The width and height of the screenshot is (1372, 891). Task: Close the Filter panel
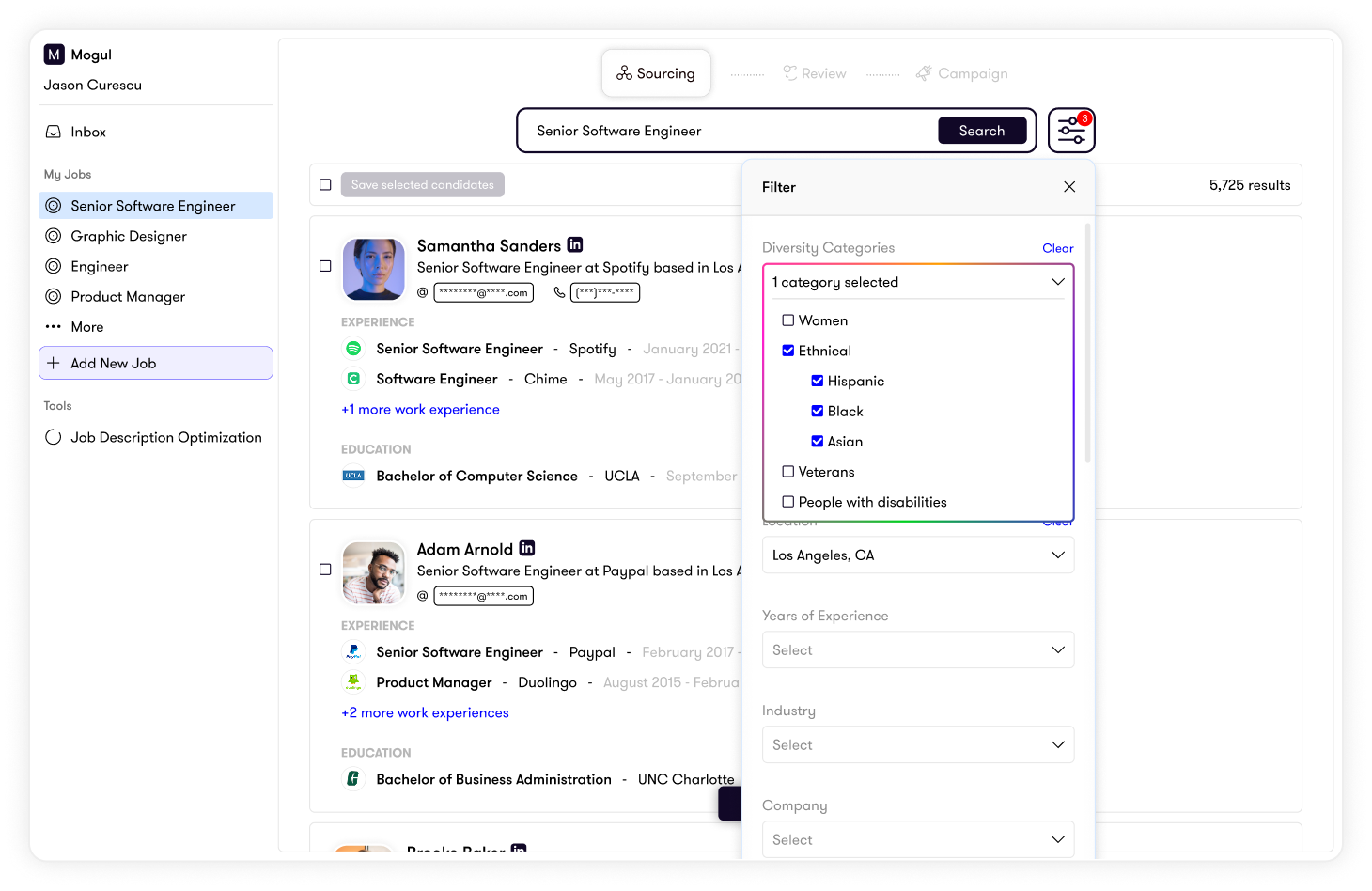tap(1069, 187)
